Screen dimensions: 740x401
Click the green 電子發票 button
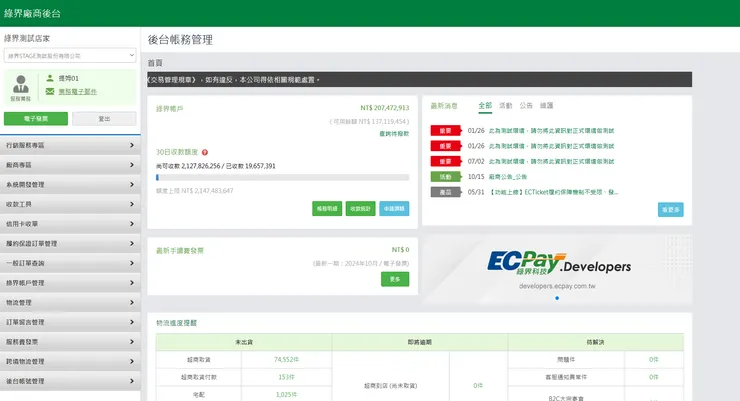tap(36, 118)
